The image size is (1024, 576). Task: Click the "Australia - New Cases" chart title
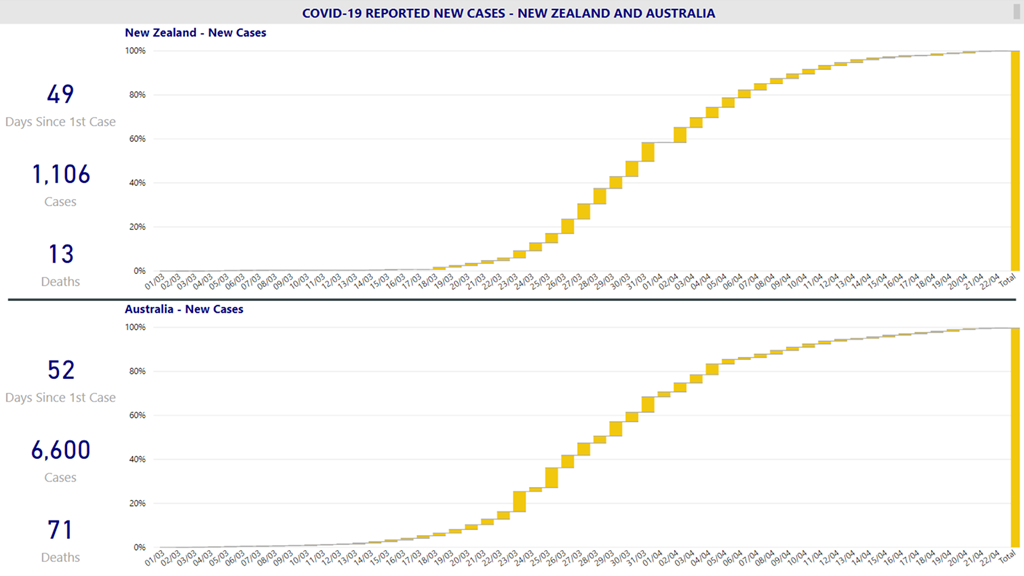pos(183,309)
